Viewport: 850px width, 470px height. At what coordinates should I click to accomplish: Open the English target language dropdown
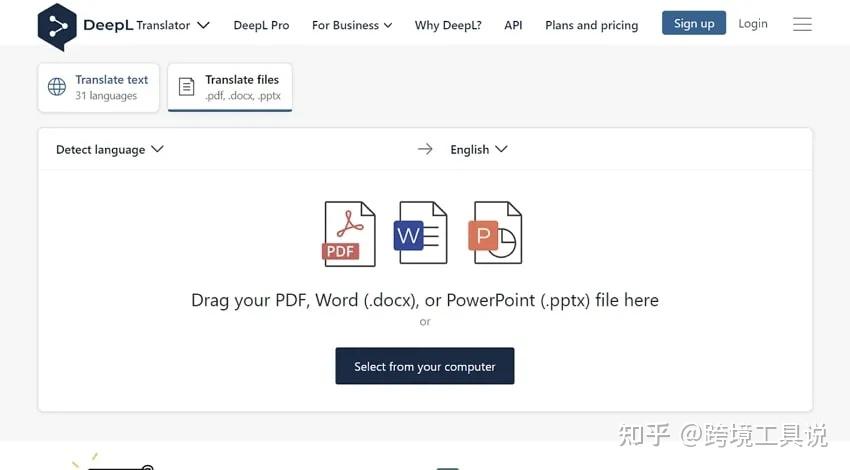pos(479,150)
